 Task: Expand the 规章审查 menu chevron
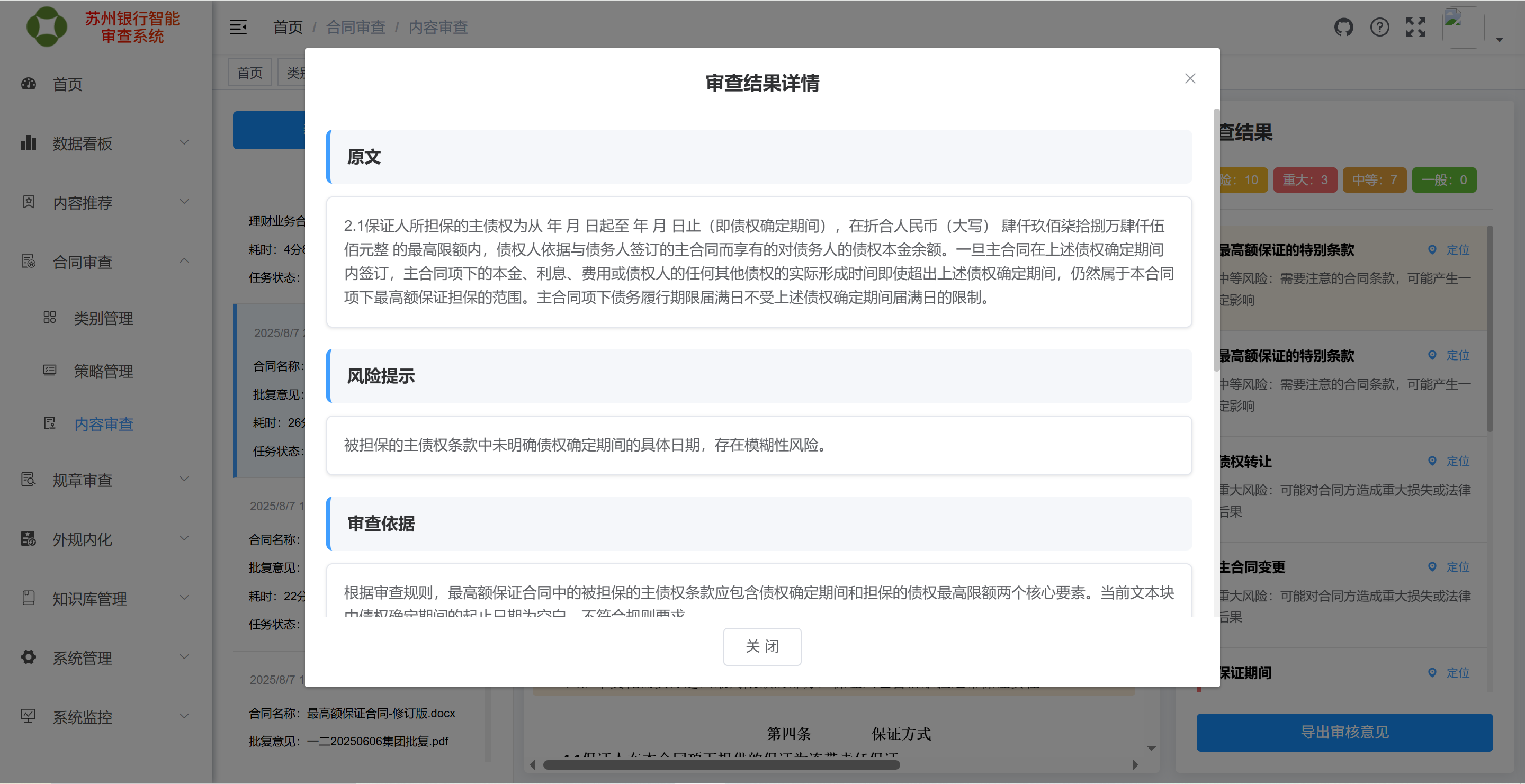(184, 479)
